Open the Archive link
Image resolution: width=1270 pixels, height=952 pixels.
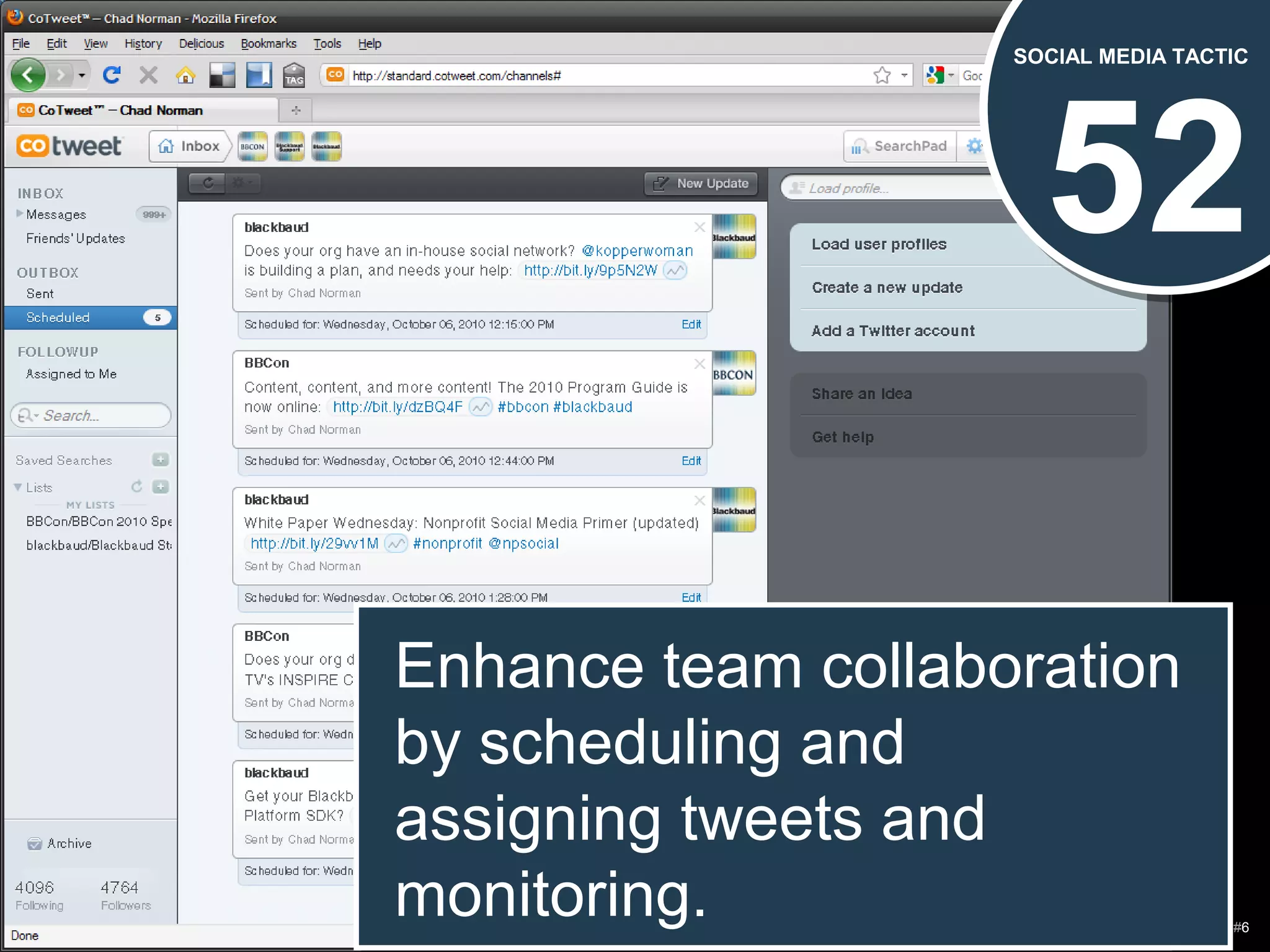[x=61, y=844]
